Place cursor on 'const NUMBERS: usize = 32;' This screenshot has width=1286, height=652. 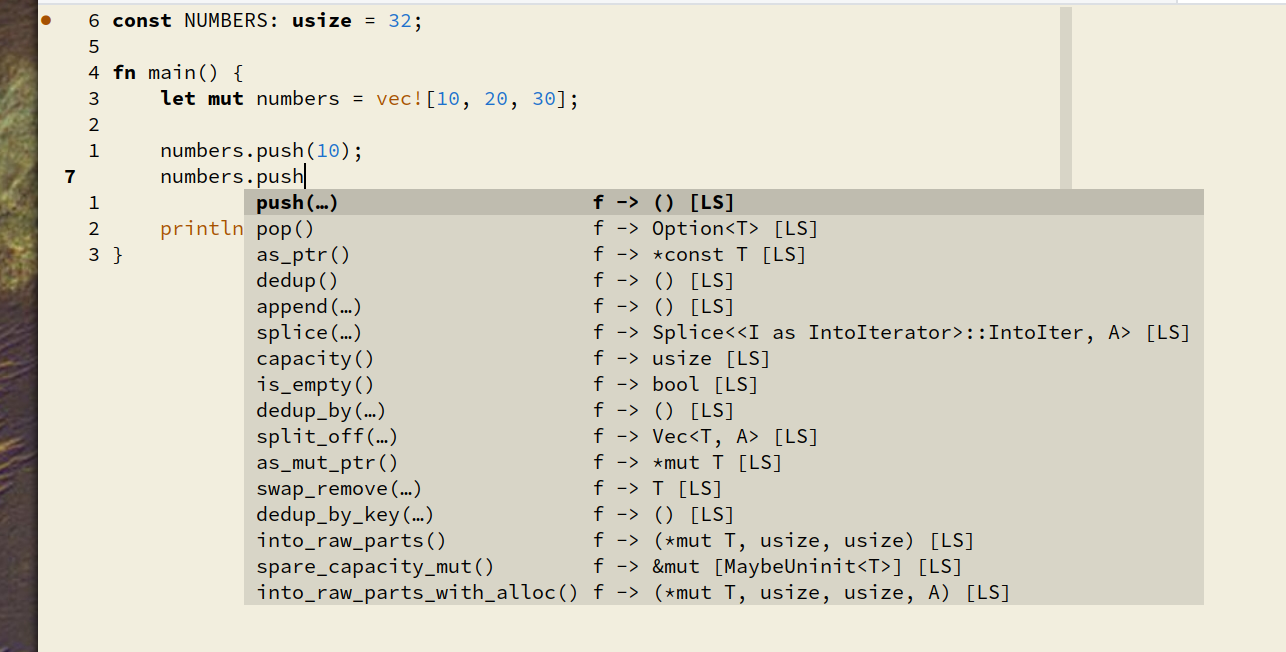(268, 21)
